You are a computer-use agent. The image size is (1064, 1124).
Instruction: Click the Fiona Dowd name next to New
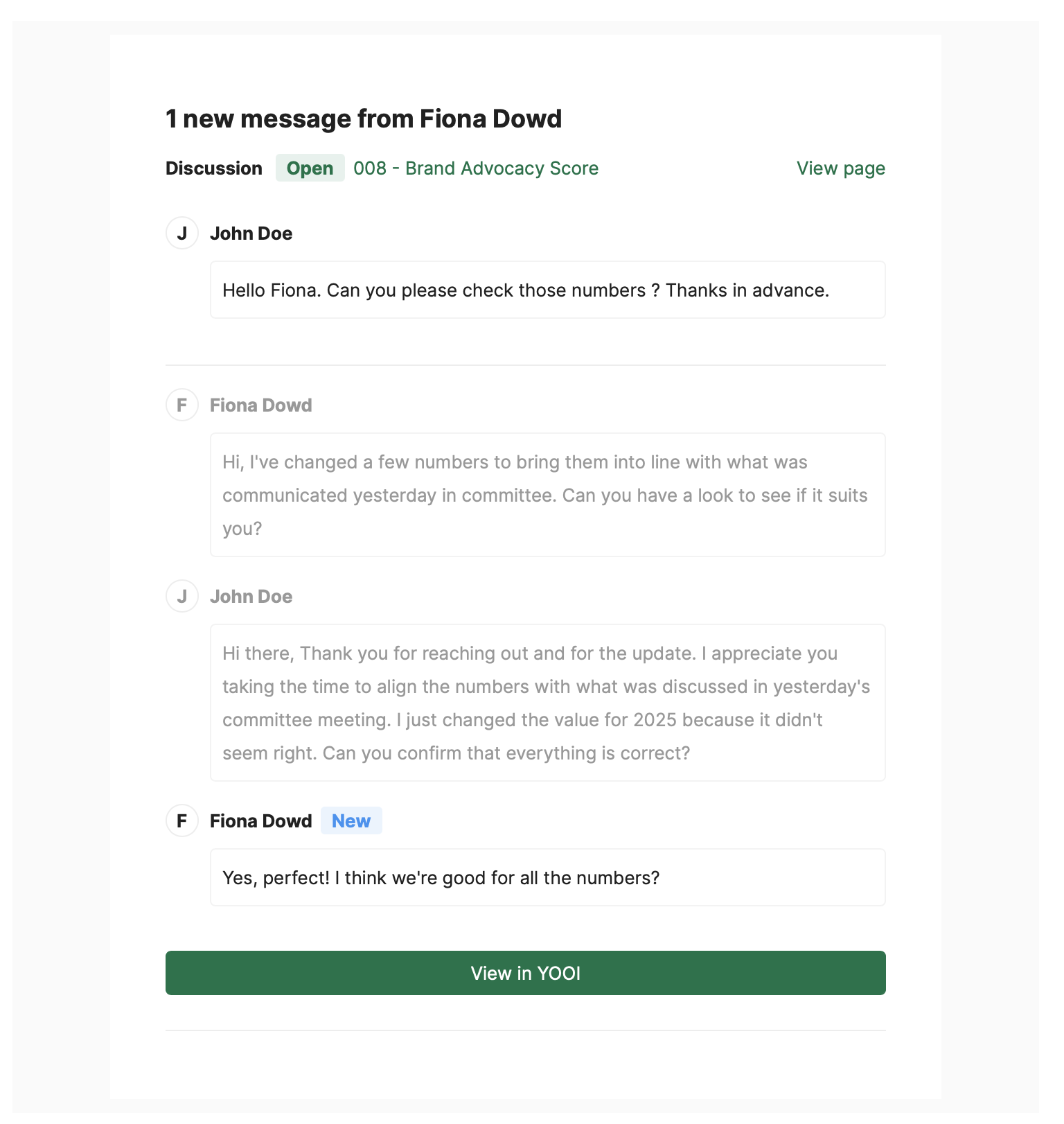tap(260, 821)
